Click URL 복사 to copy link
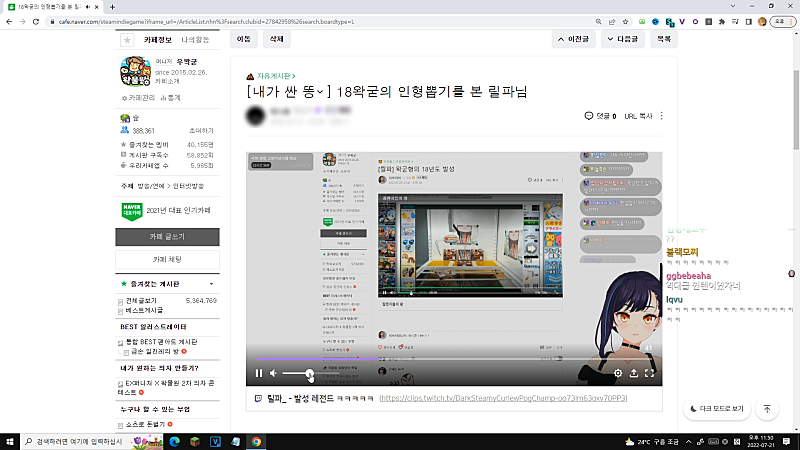800x450 pixels. click(x=638, y=116)
